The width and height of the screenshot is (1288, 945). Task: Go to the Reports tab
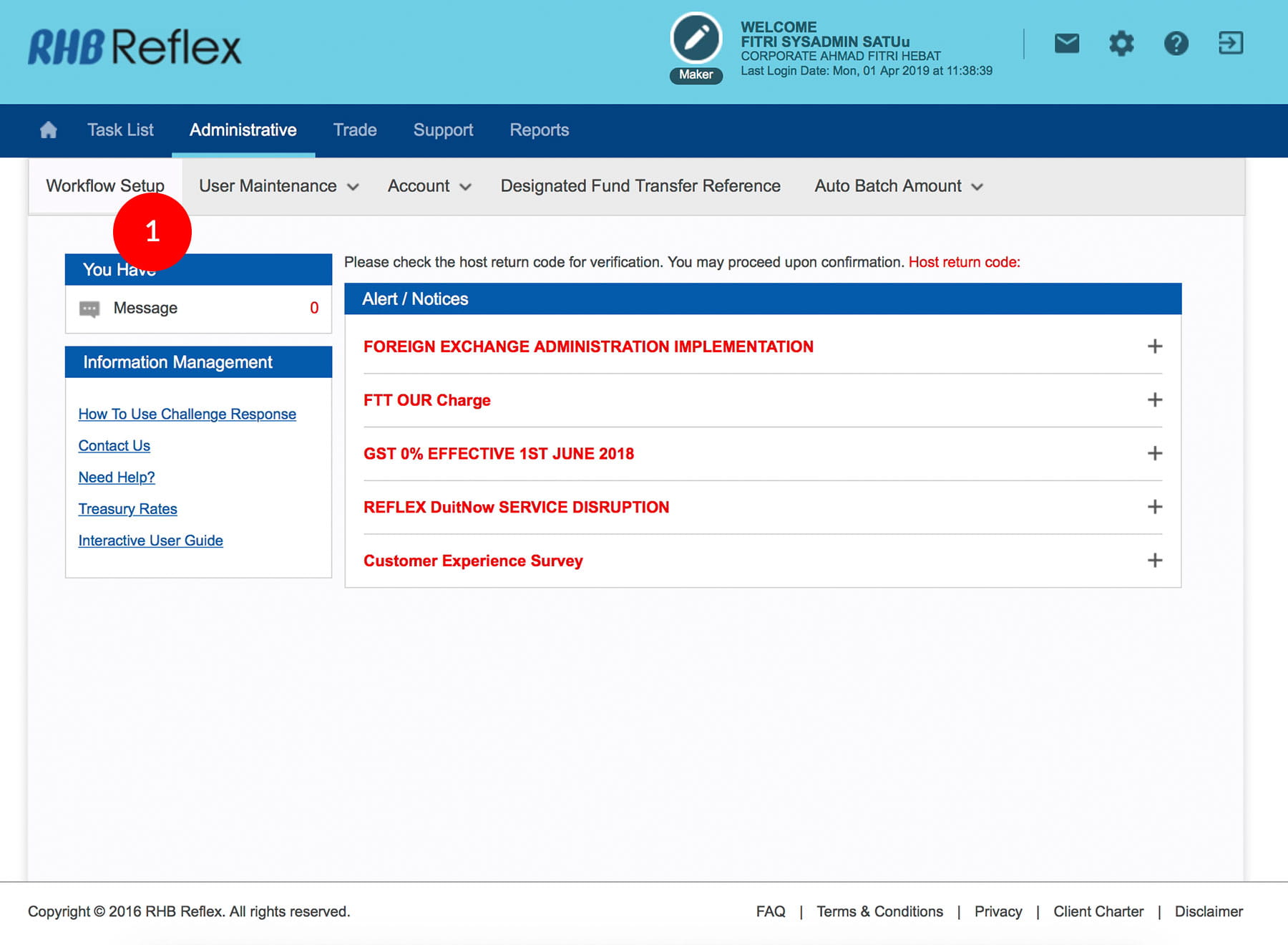coord(539,130)
